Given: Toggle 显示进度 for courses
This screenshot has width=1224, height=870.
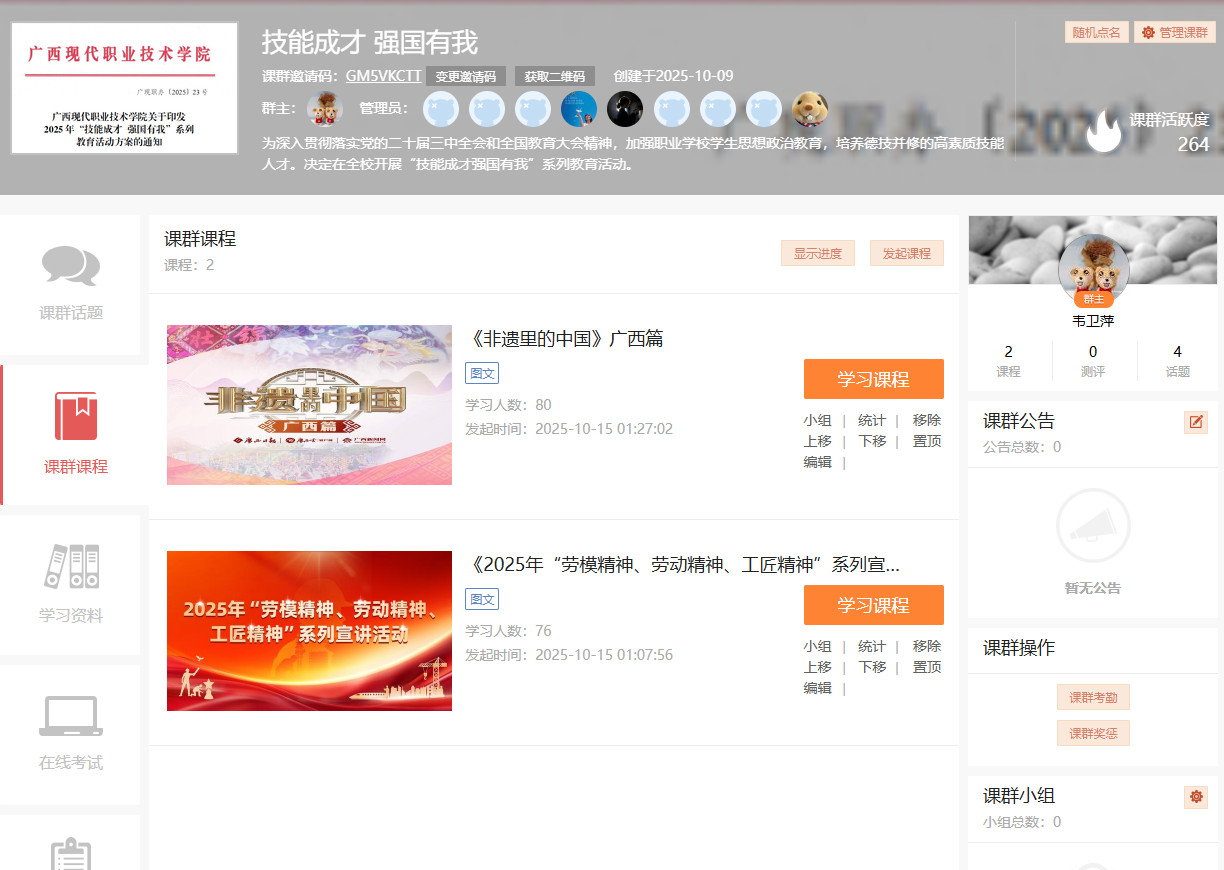Looking at the screenshot, I should point(817,254).
